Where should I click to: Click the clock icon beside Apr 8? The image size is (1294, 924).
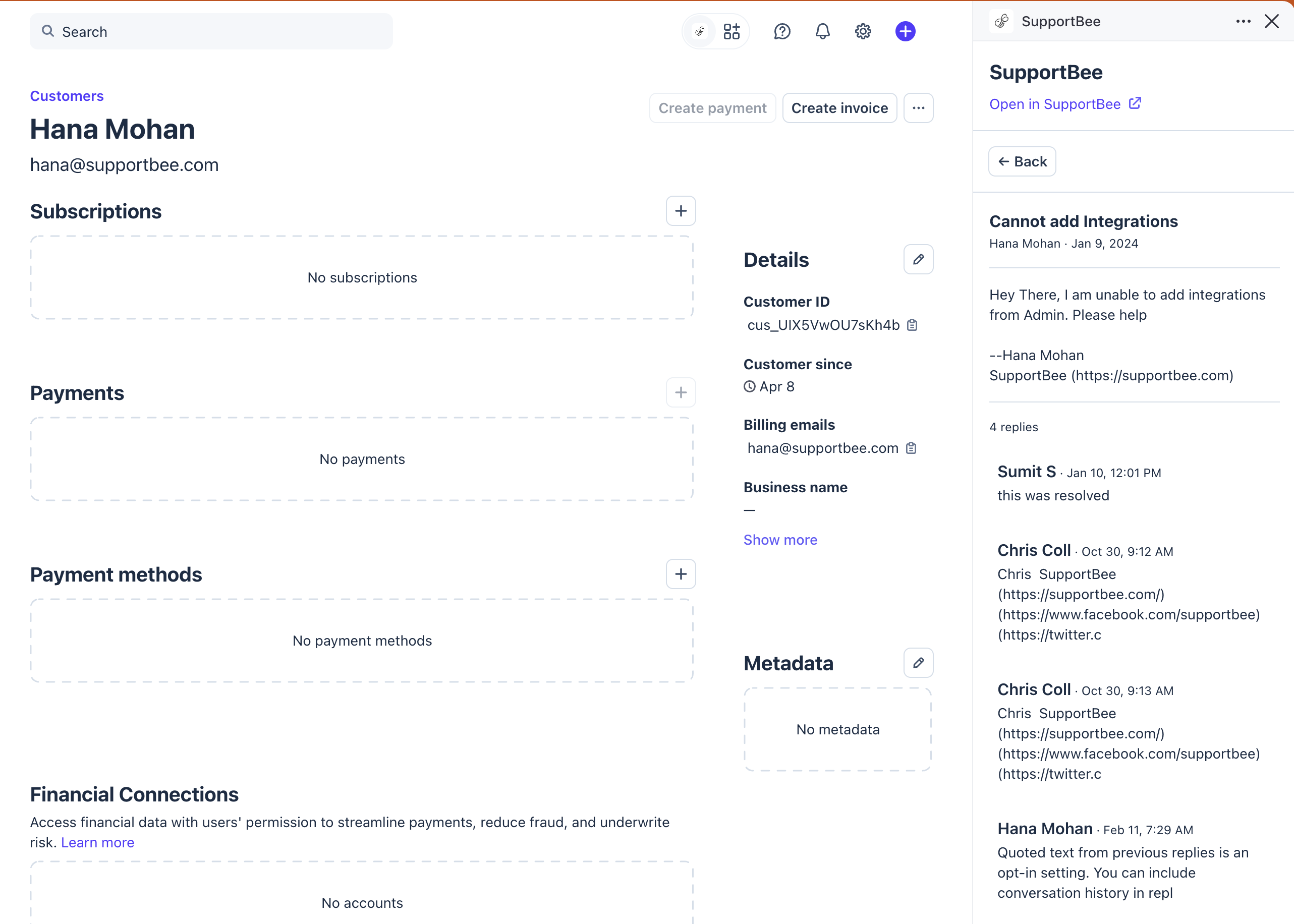750,386
